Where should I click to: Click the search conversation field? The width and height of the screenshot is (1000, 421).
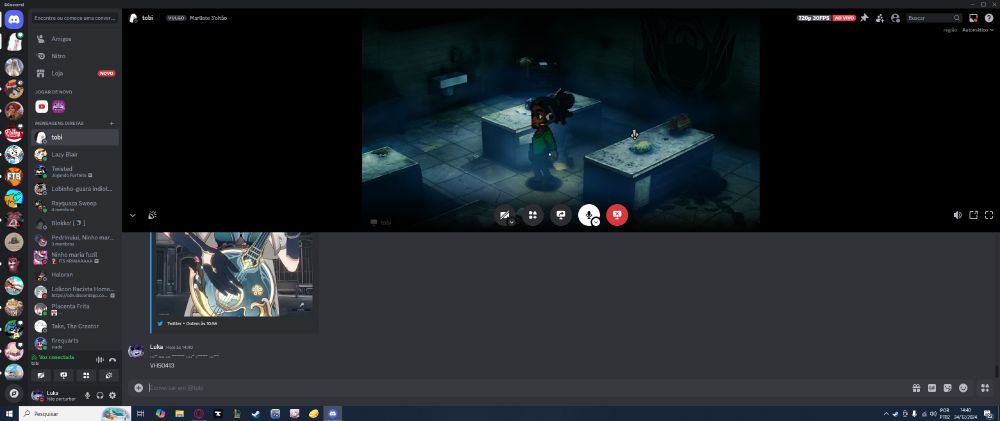tap(75, 18)
